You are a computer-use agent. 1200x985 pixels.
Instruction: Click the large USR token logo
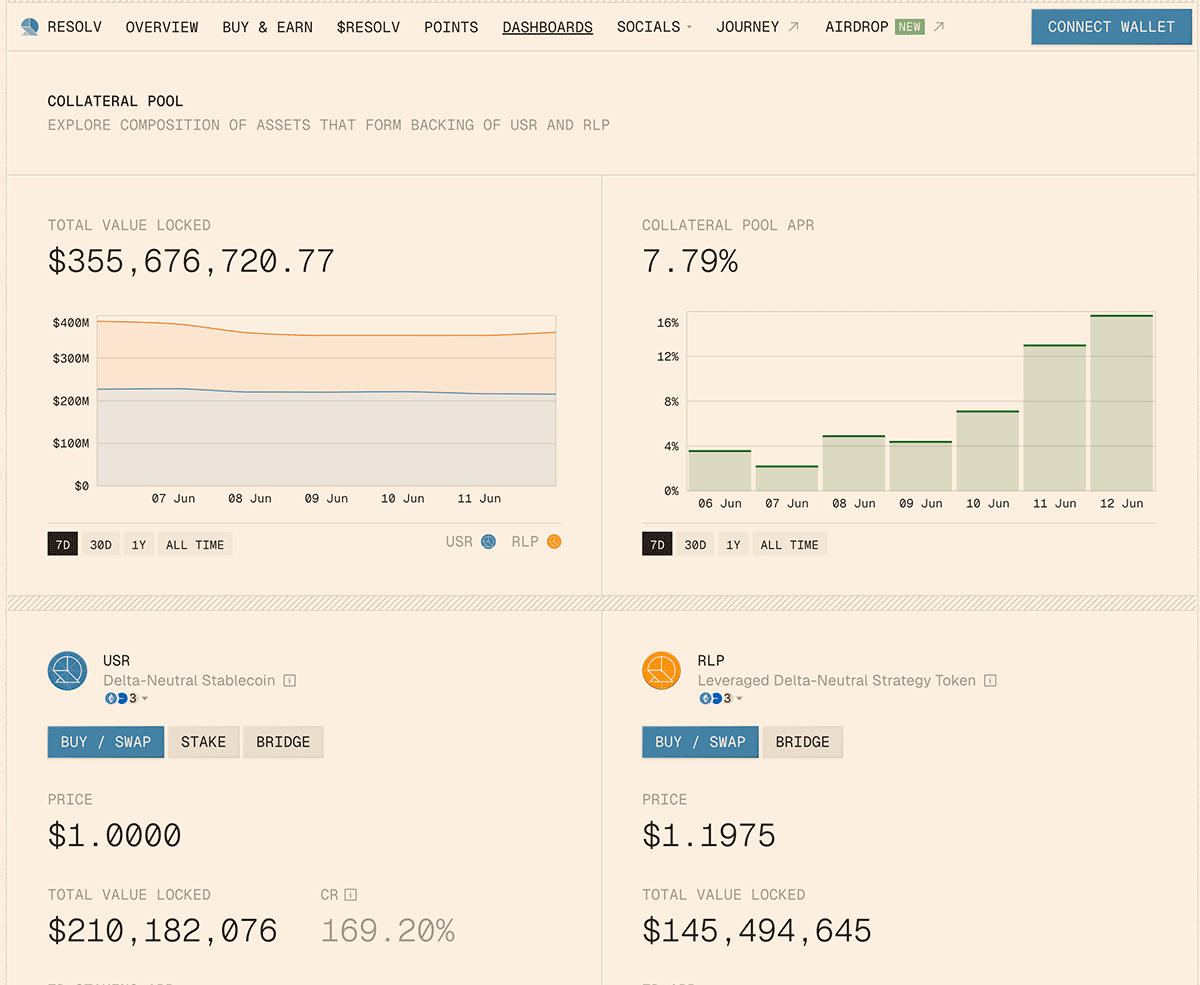pos(68,671)
